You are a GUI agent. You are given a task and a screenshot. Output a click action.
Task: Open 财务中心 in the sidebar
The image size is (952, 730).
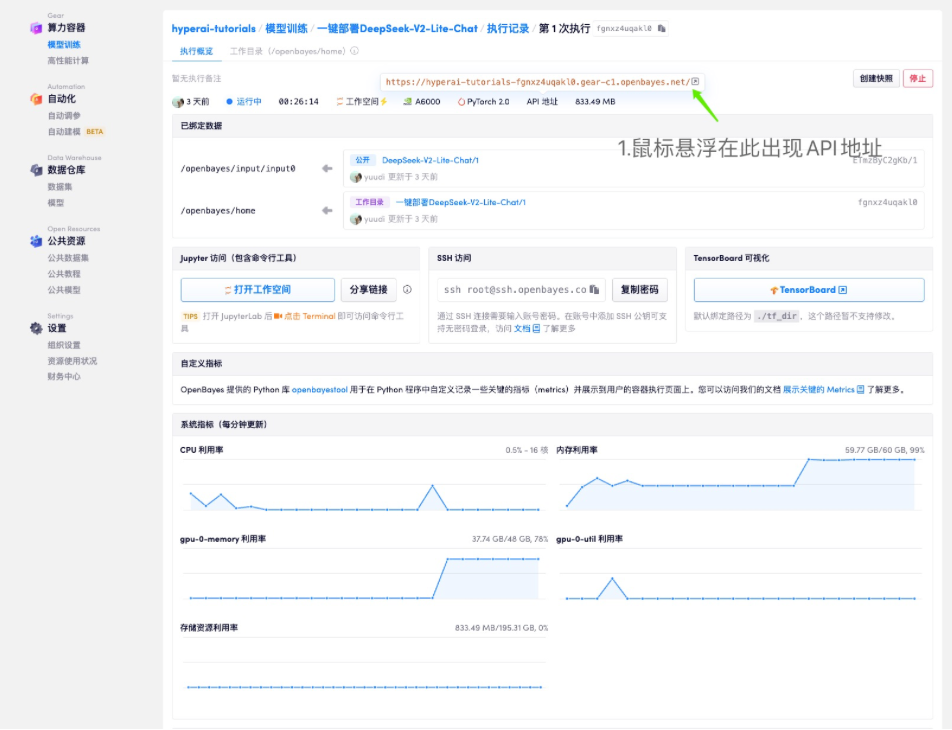tap(64, 377)
